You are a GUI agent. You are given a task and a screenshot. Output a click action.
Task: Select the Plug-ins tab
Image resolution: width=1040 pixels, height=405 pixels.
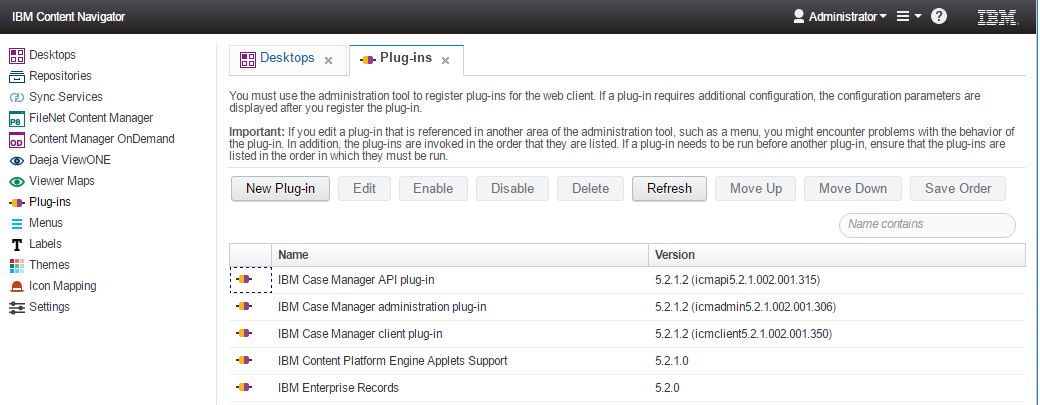coord(406,58)
